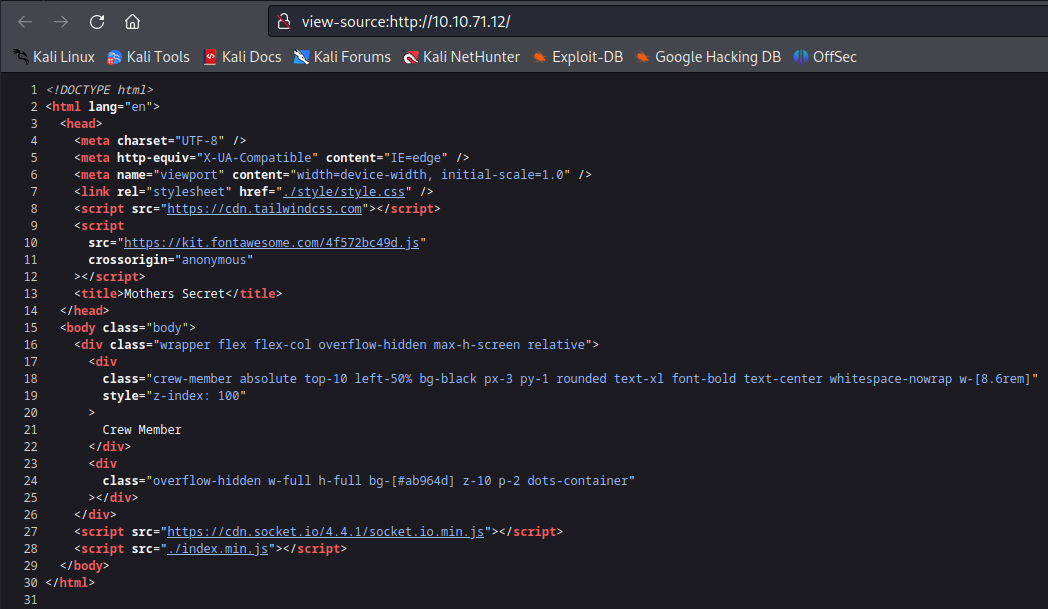This screenshot has height=609, width=1048.
Task: Focus the view-source URL address field
Action: (x=600, y=21)
